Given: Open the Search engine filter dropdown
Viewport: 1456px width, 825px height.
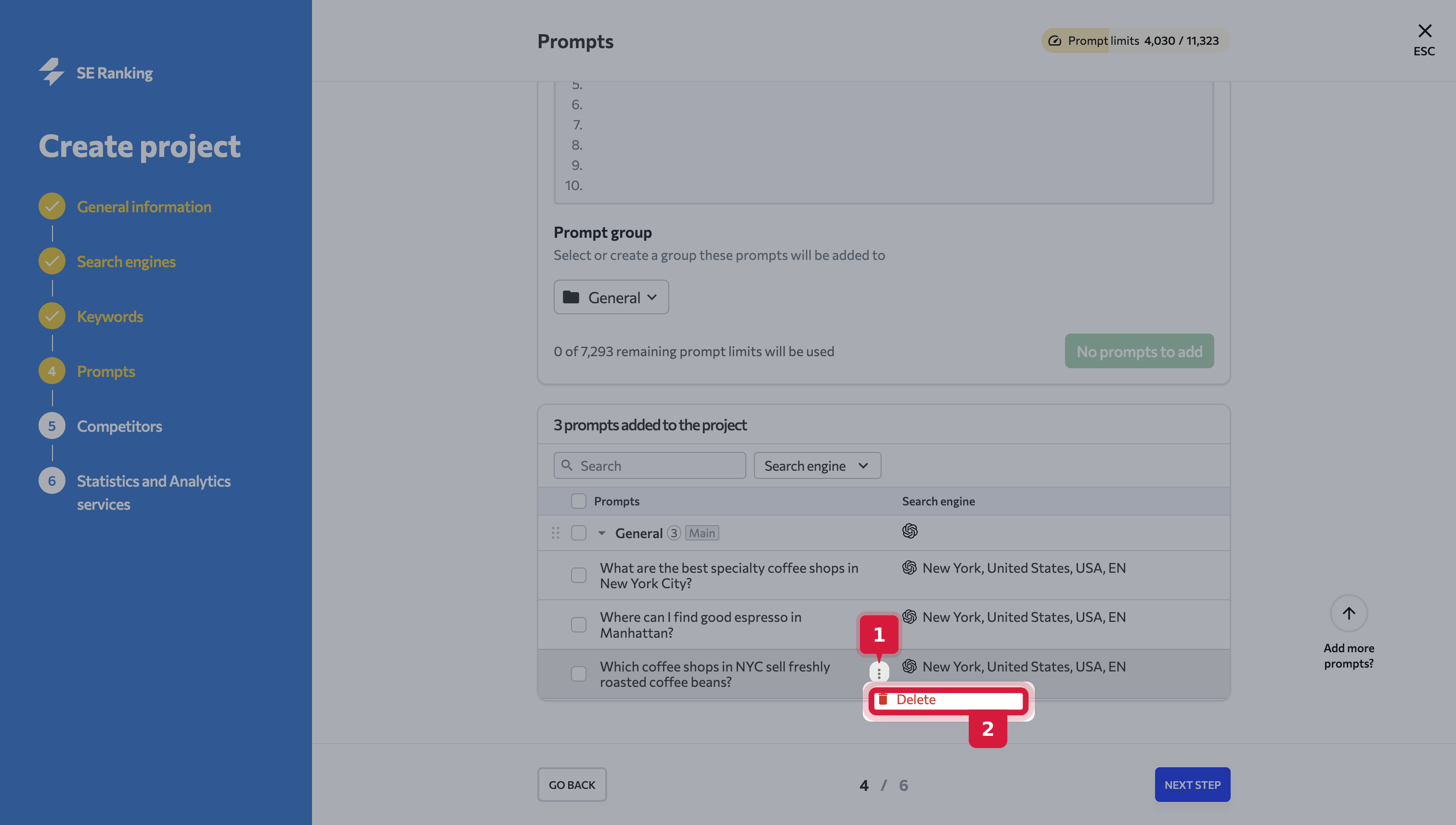Looking at the screenshot, I should [x=817, y=465].
